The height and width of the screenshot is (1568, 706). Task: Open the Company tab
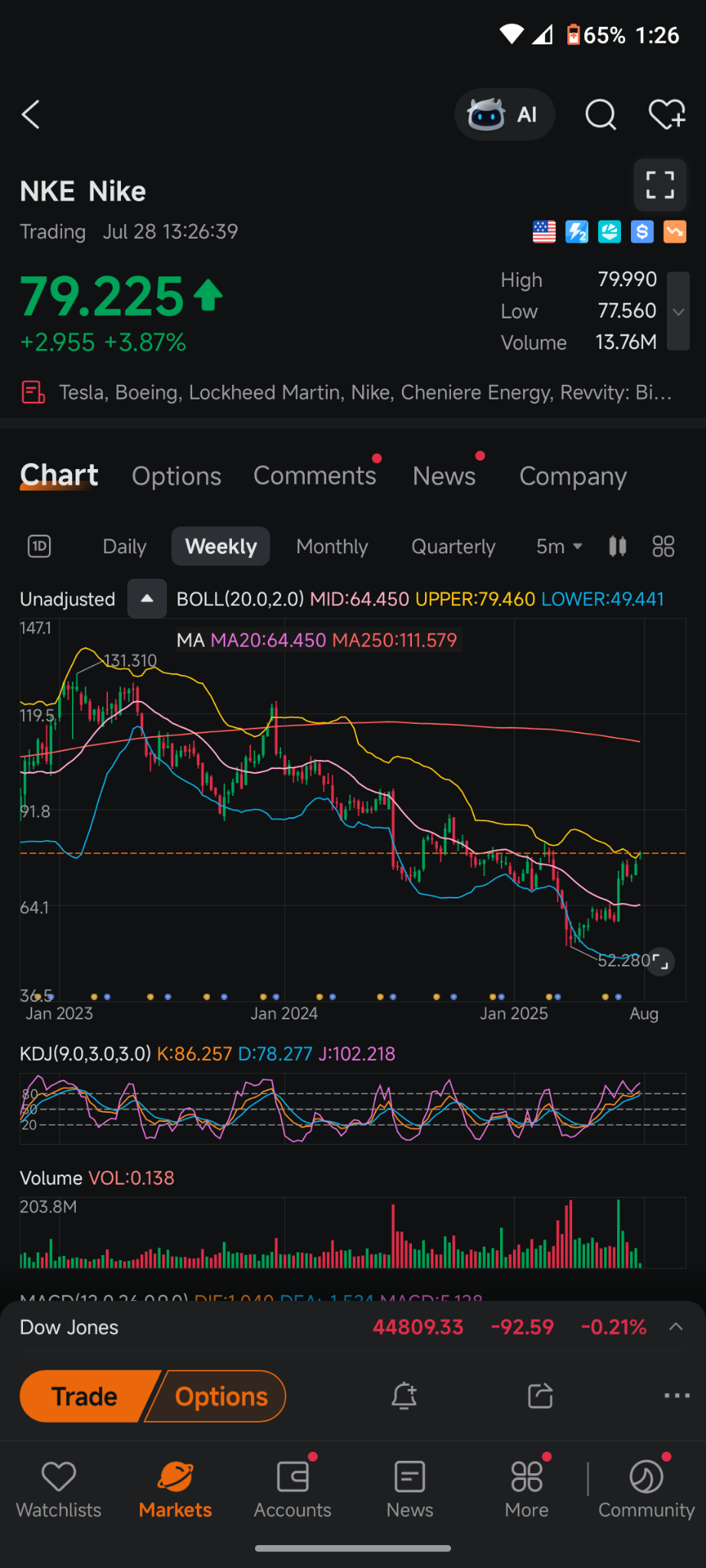pos(573,476)
